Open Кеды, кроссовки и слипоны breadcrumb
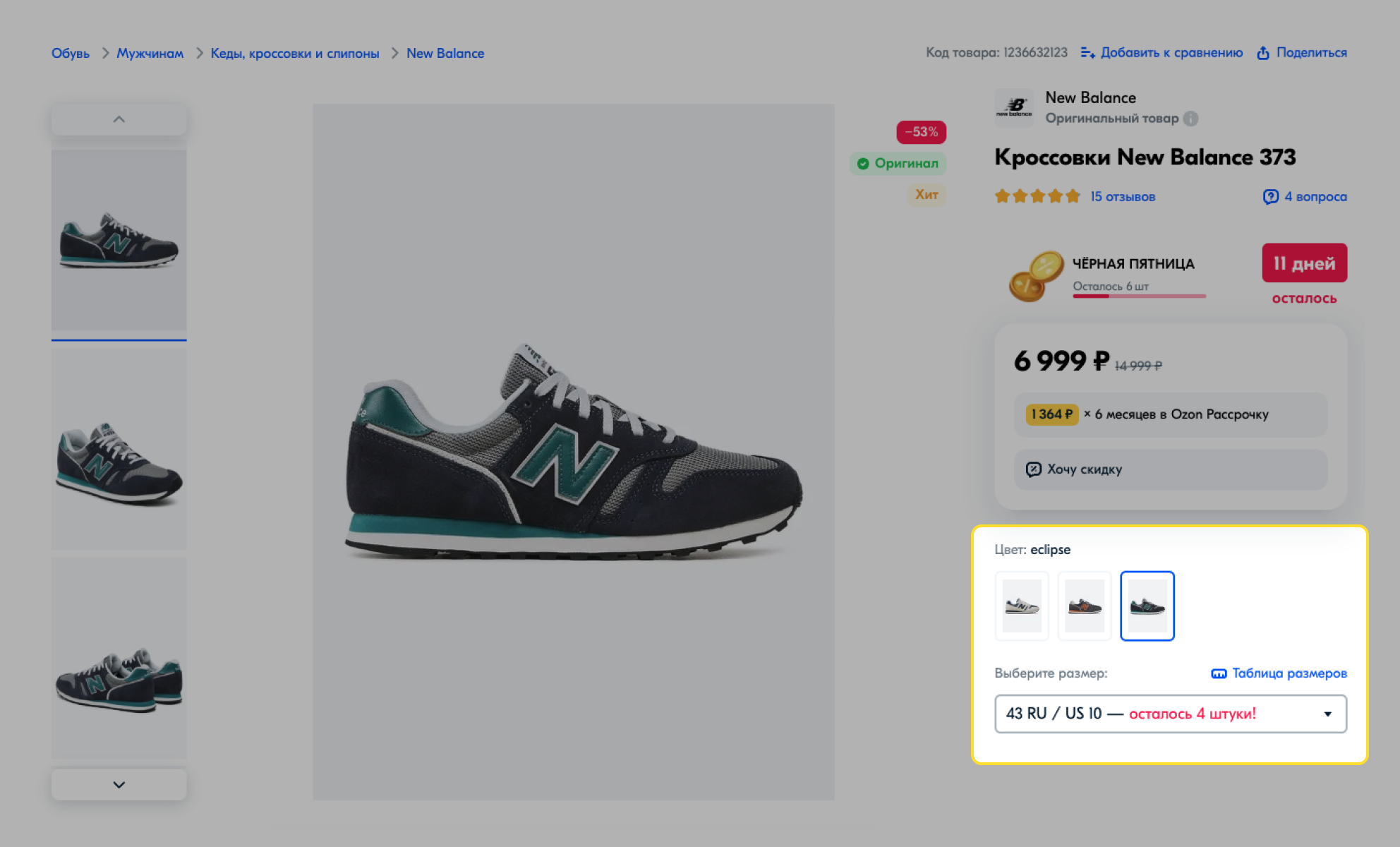Viewport: 1400px width, 847px height. point(295,54)
